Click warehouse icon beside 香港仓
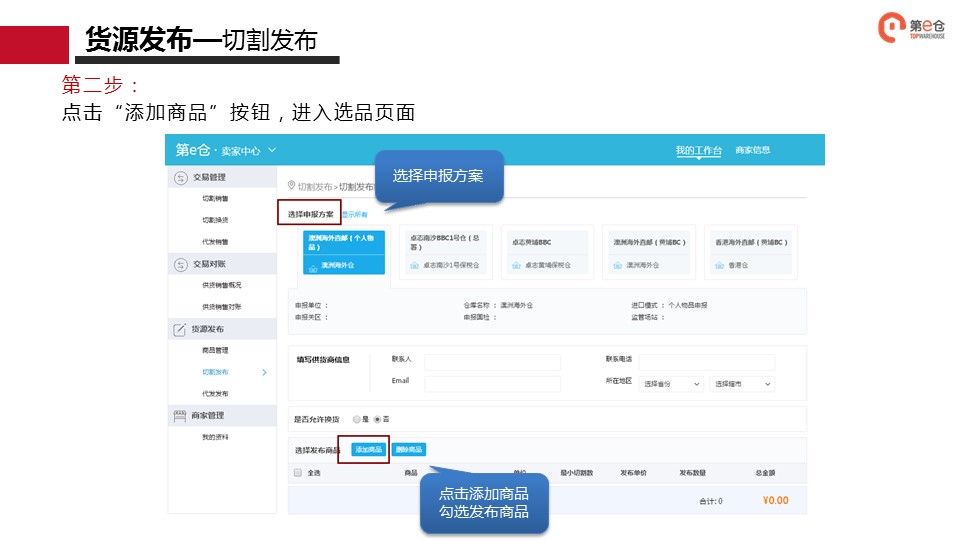Viewport: 960px width, 540px height. click(719, 265)
